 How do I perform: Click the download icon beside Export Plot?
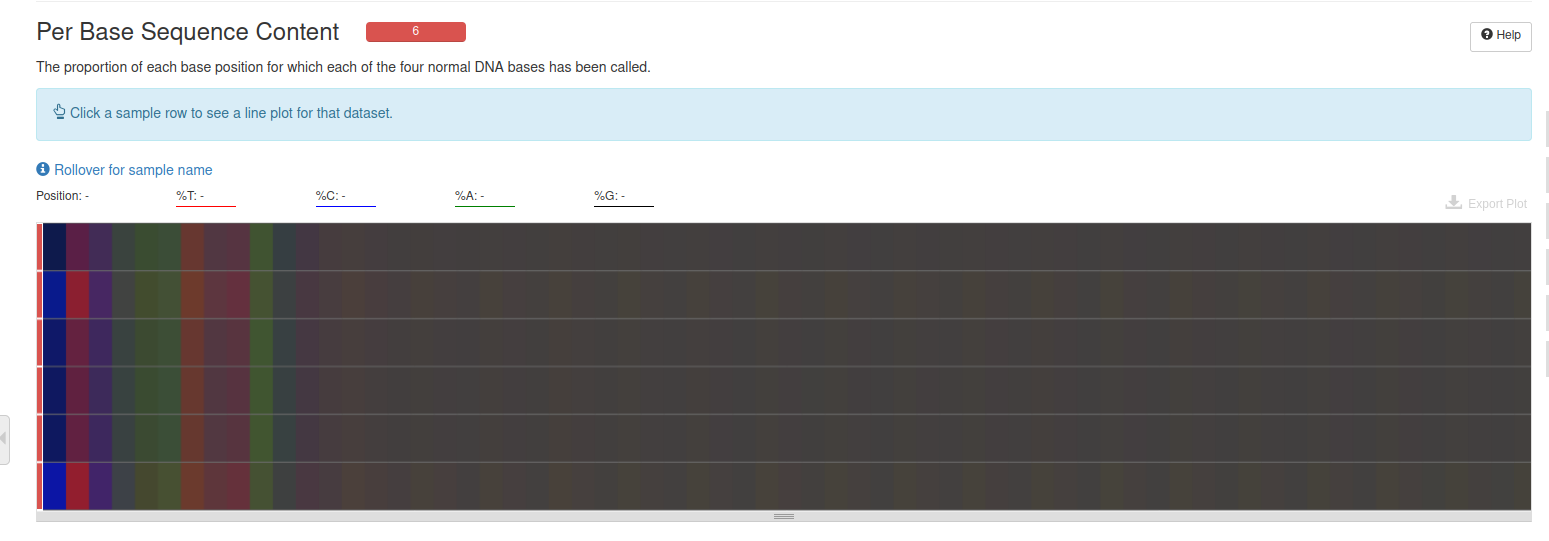coord(1453,203)
